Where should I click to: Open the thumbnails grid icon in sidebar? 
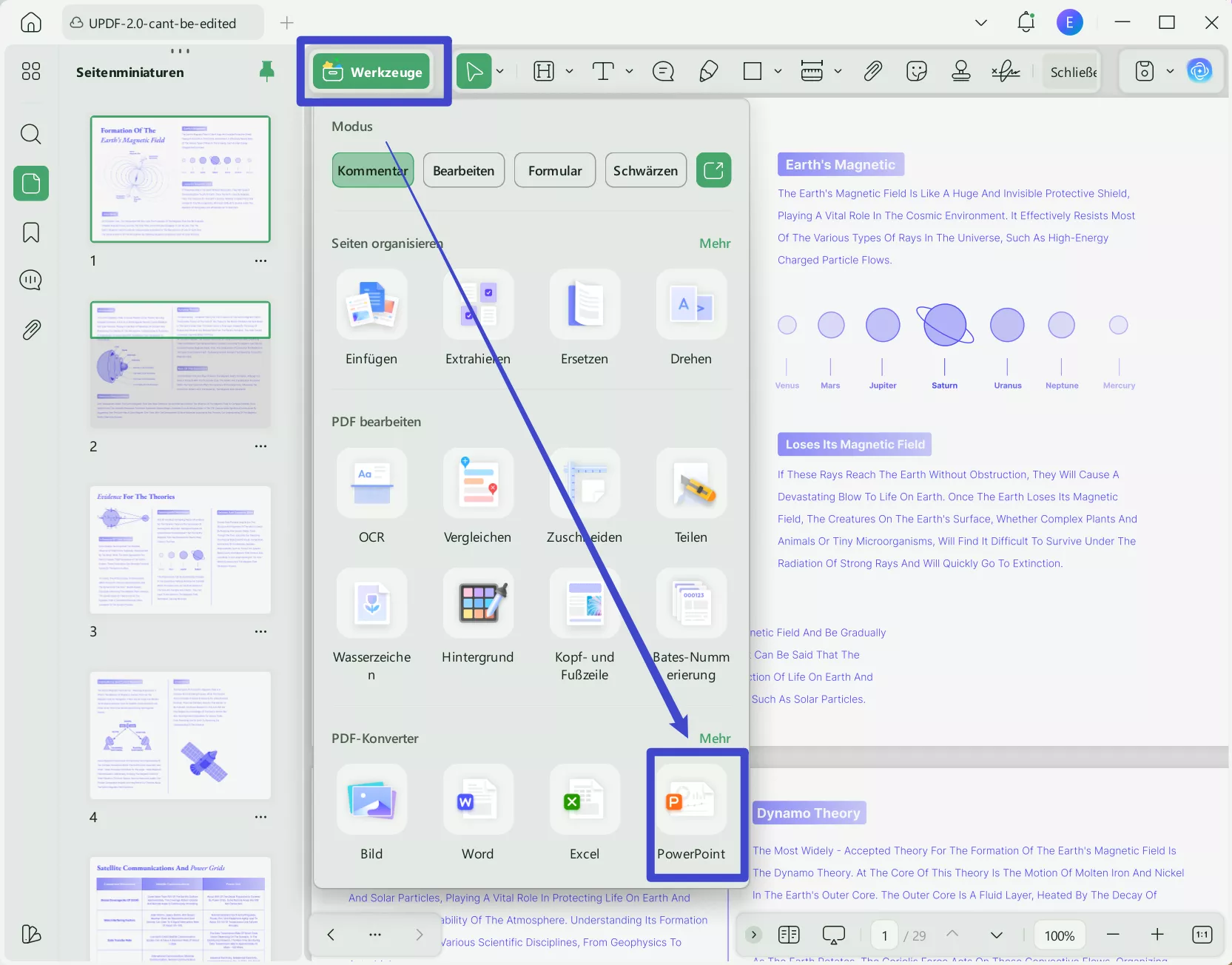click(x=31, y=71)
